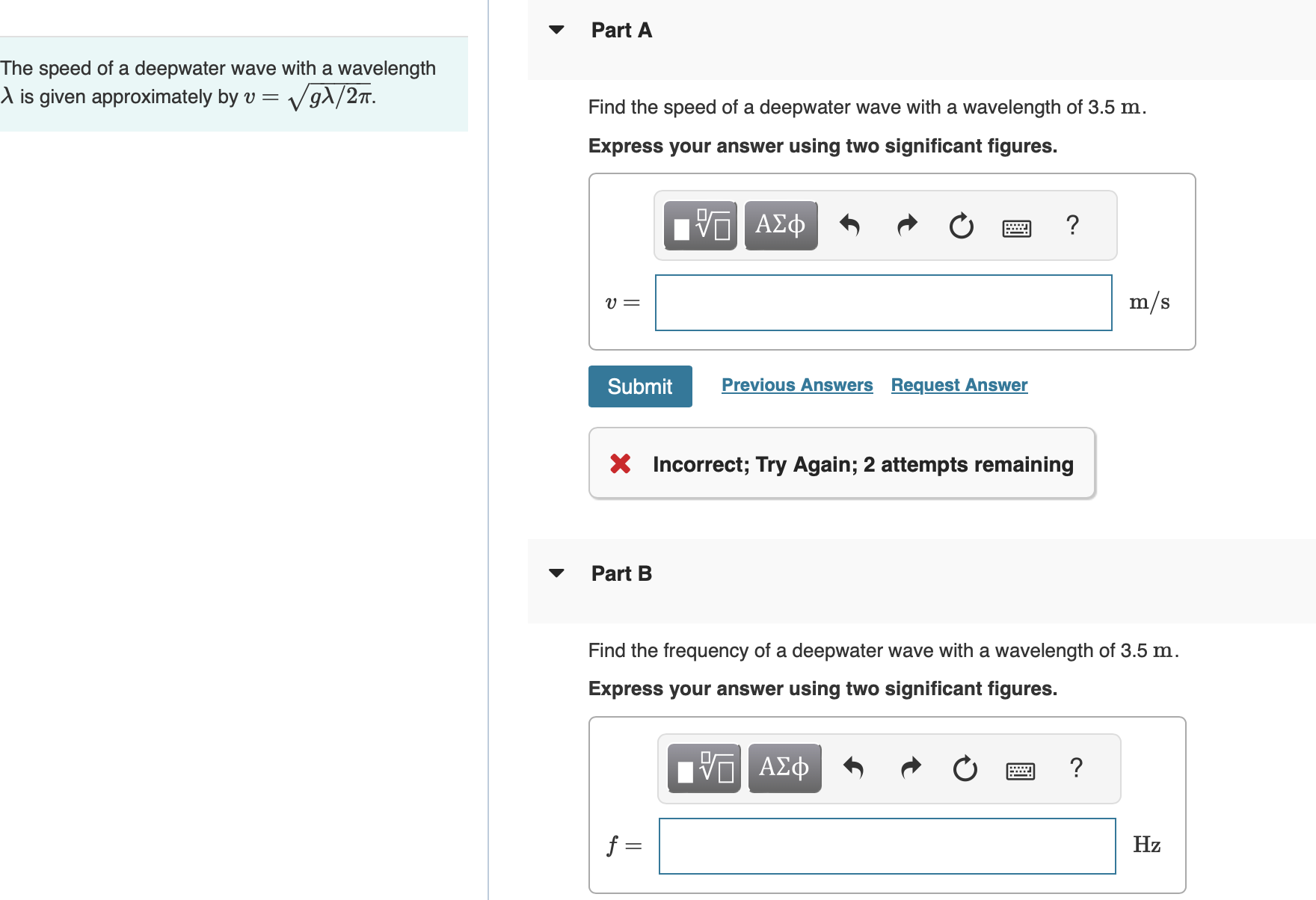Open Greek symbols menu in Part B

pos(784,768)
